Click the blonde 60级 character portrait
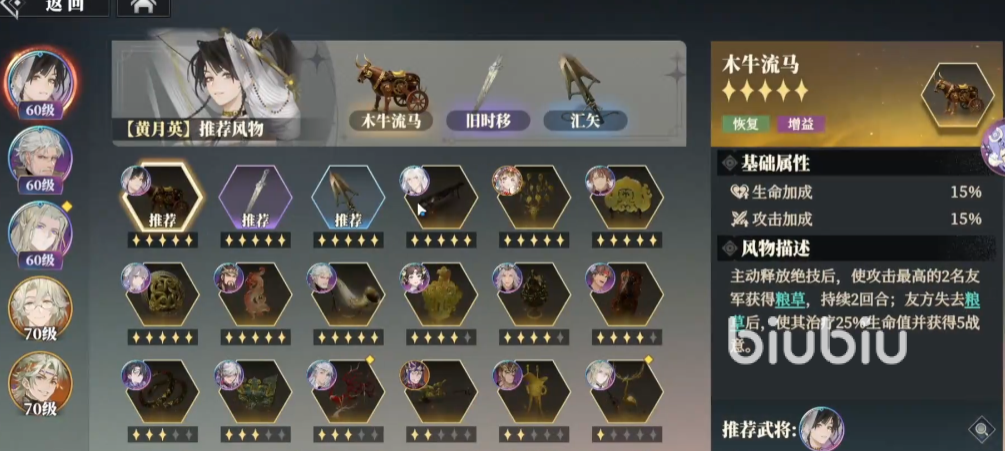The height and width of the screenshot is (451, 1005). (x=40, y=235)
